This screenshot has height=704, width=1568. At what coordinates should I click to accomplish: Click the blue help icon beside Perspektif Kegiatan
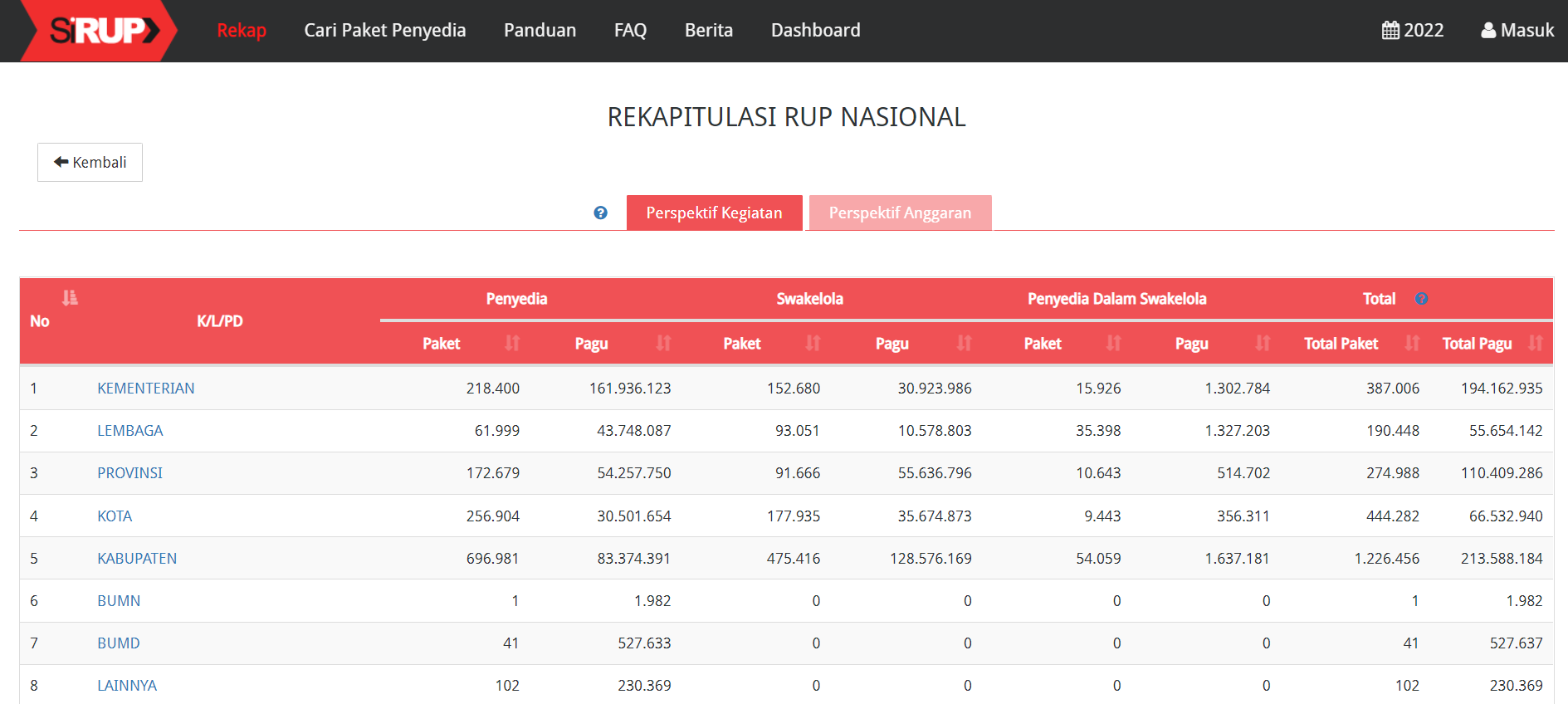pyautogui.click(x=600, y=213)
